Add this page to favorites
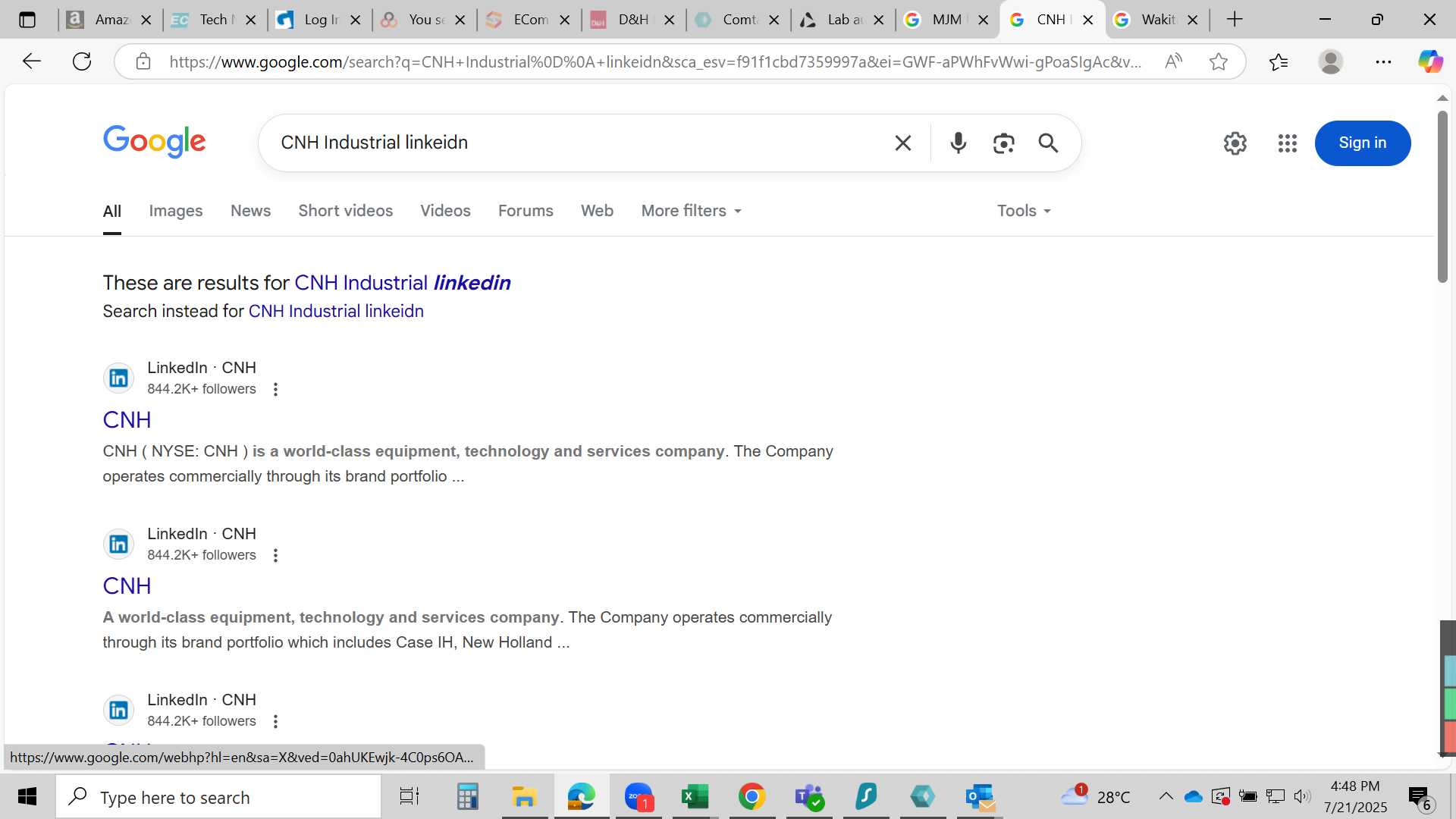1456x819 pixels. [x=1218, y=61]
